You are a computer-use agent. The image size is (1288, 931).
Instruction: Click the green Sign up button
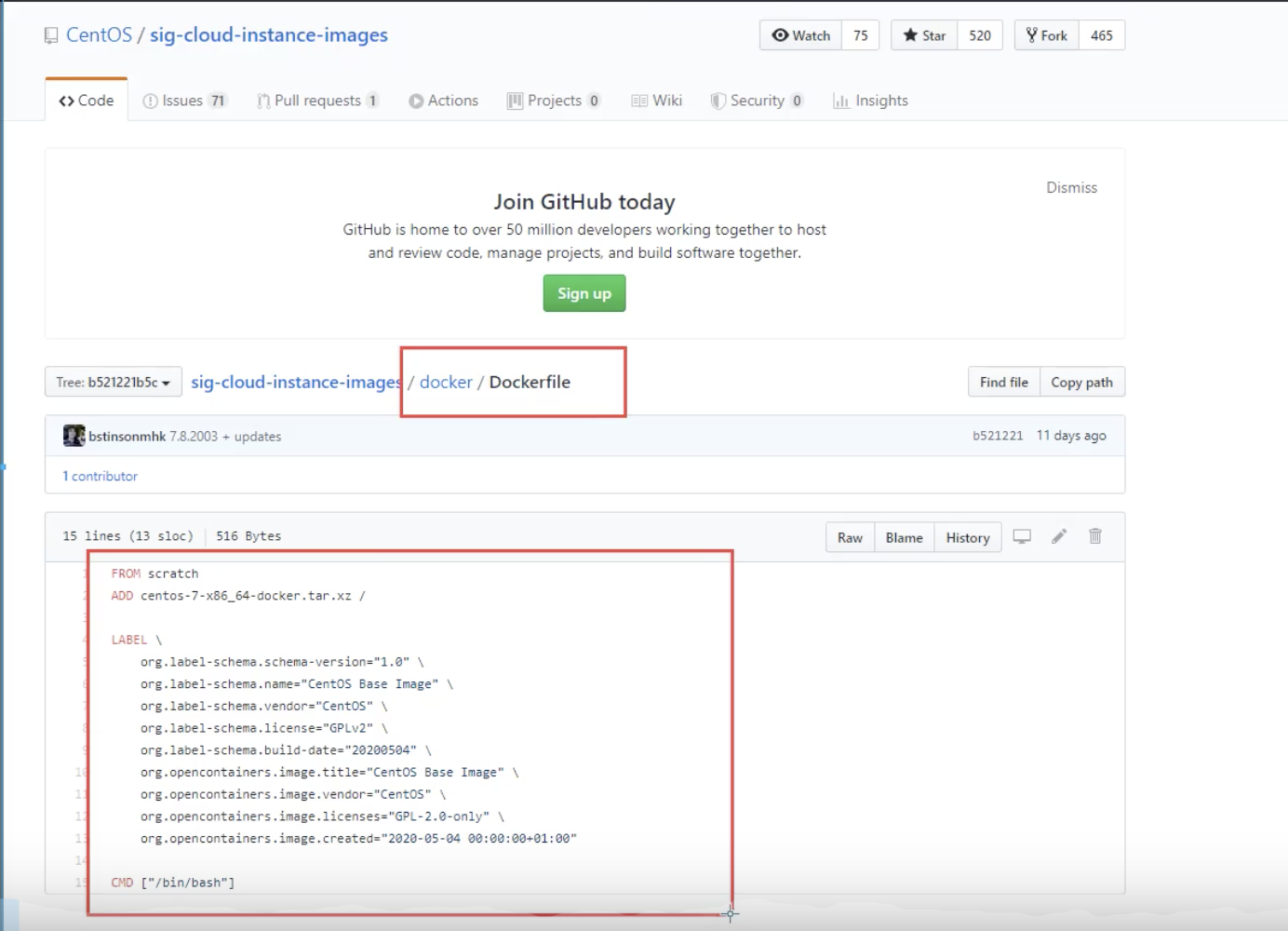pyautogui.click(x=584, y=293)
